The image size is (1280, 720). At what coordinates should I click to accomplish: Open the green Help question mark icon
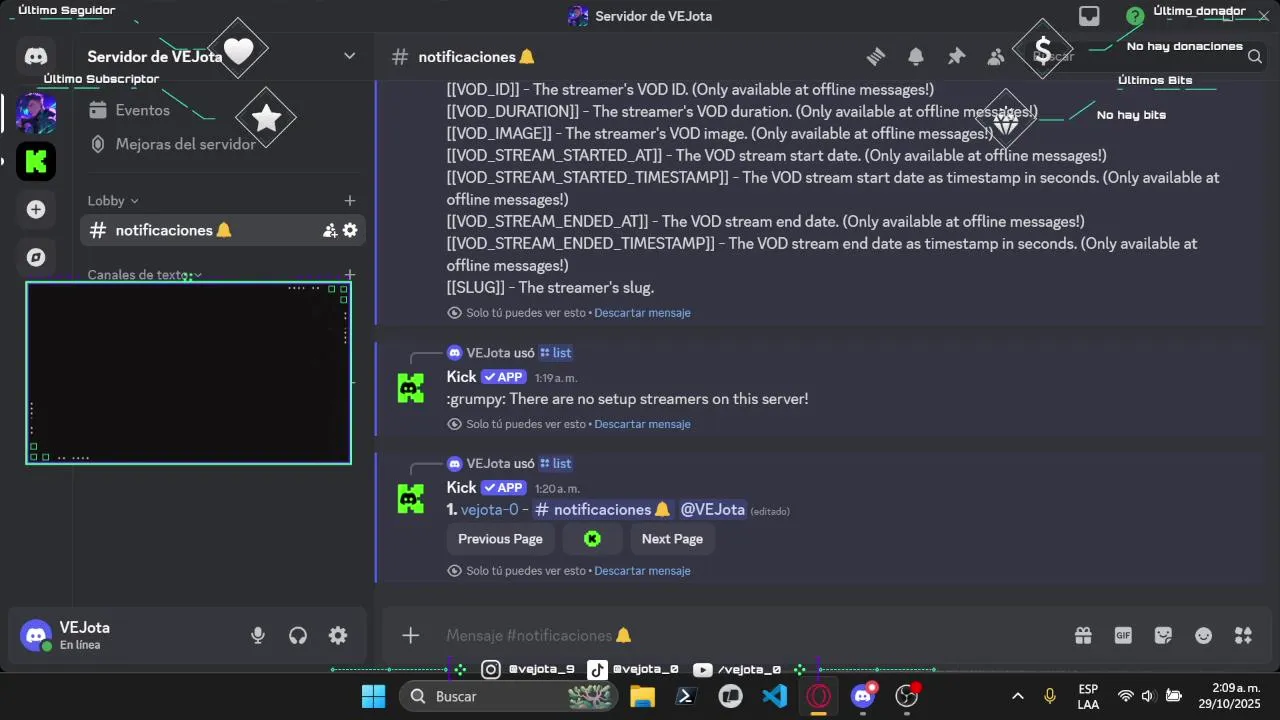(1135, 16)
